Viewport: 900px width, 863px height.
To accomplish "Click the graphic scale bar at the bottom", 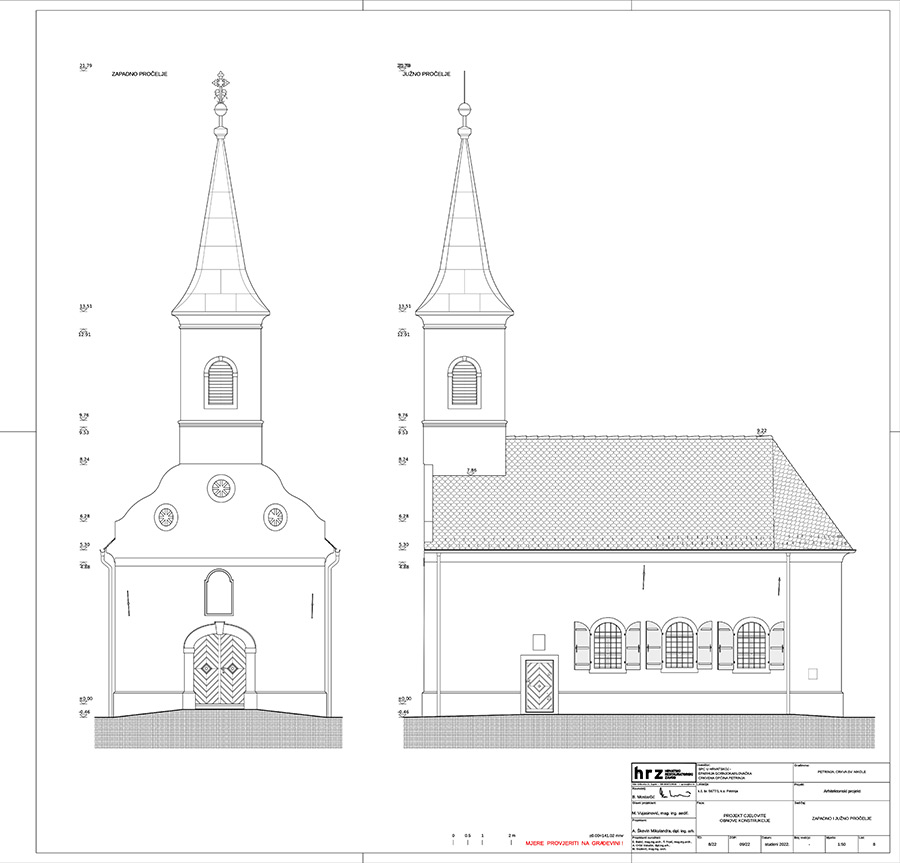I will pyautogui.click(x=483, y=835).
